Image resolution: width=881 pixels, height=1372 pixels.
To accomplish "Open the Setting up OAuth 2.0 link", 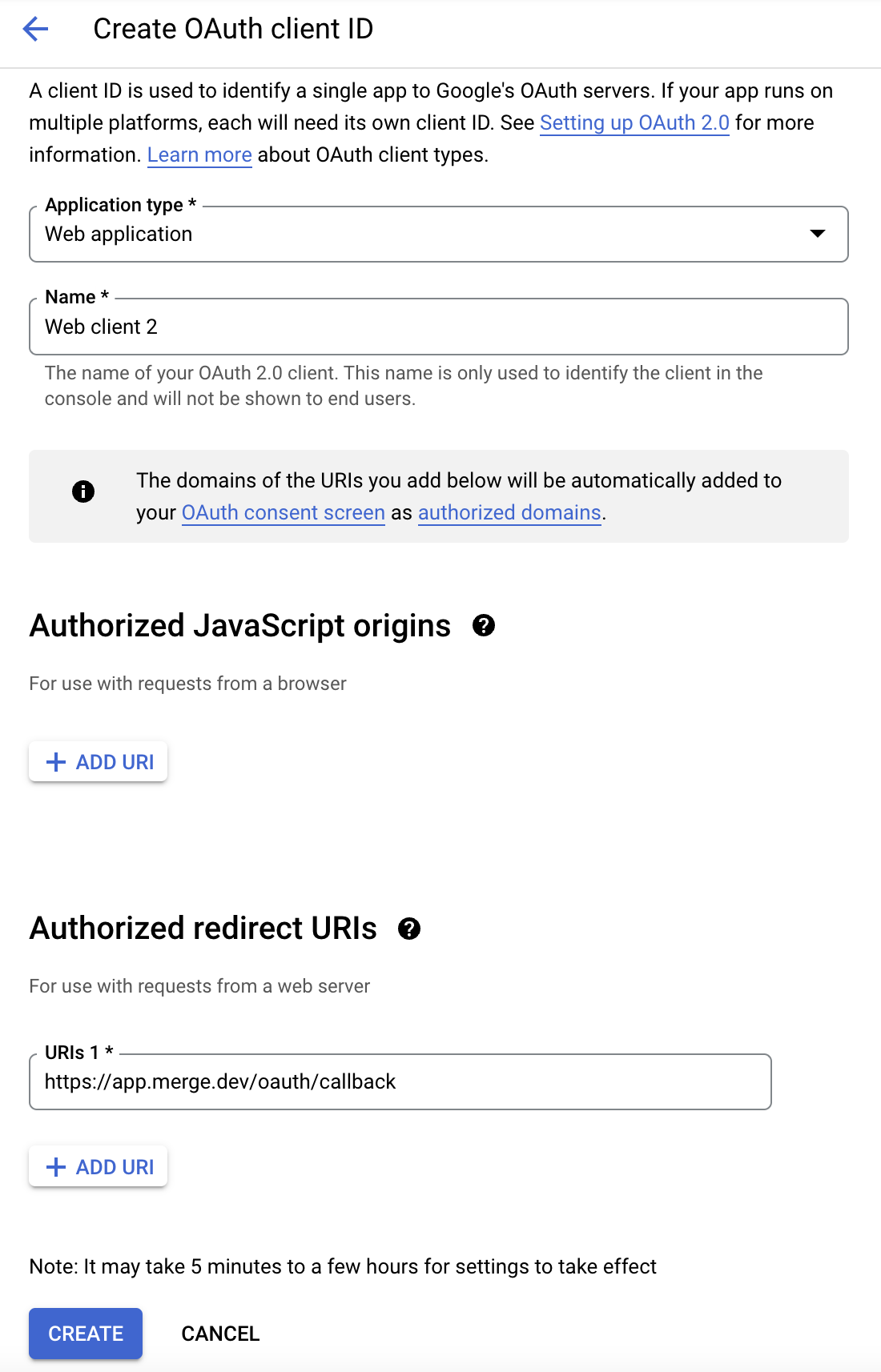I will point(634,123).
